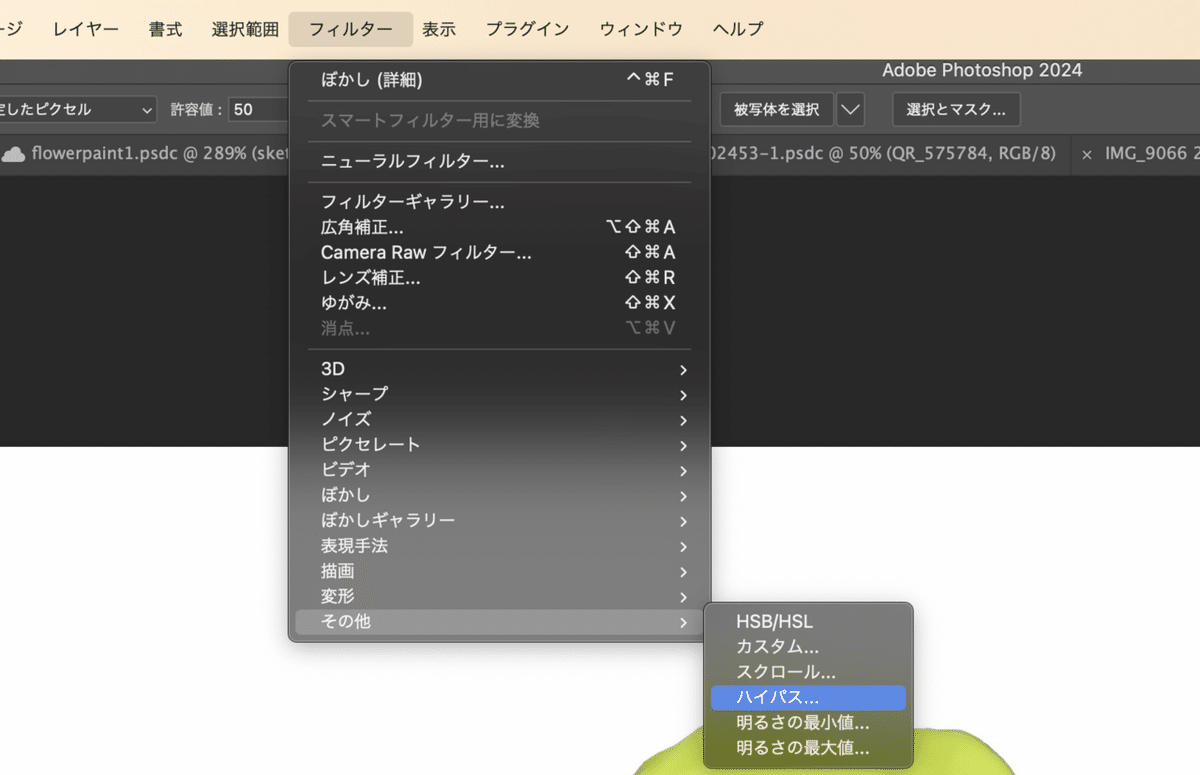Open Camera Raw フィルター...
The width and height of the screenshot is (1200, 775).
click(499, 253)
